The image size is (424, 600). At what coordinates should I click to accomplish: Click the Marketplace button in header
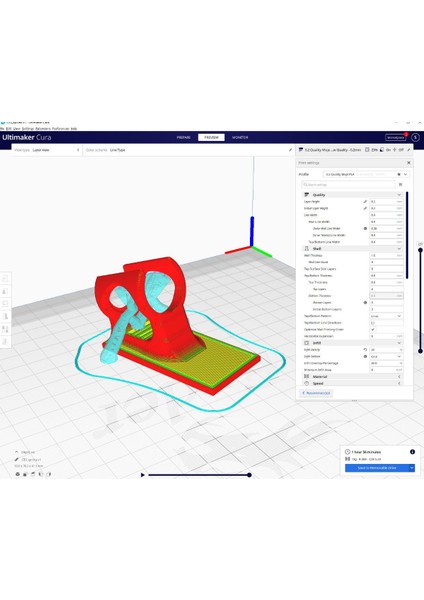395,137
